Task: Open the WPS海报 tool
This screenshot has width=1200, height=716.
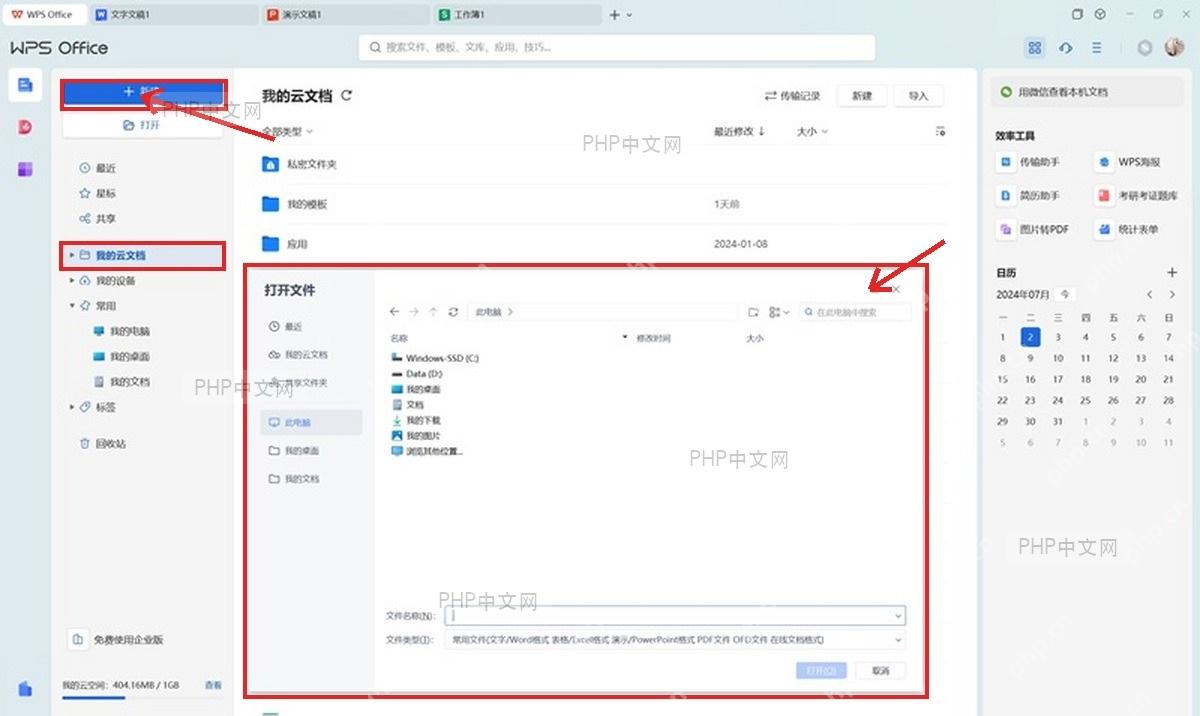Action: pyautogui.click(x=1130, y=162)
